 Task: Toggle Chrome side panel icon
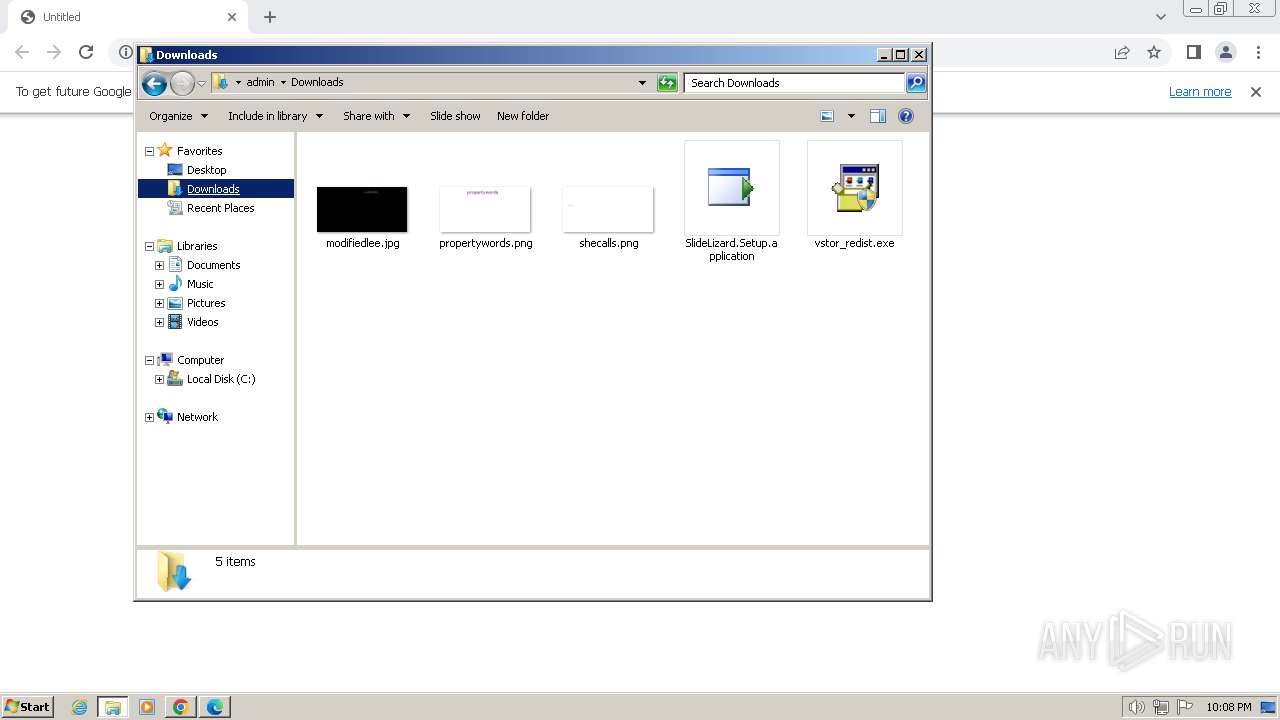pos(1193,52)
